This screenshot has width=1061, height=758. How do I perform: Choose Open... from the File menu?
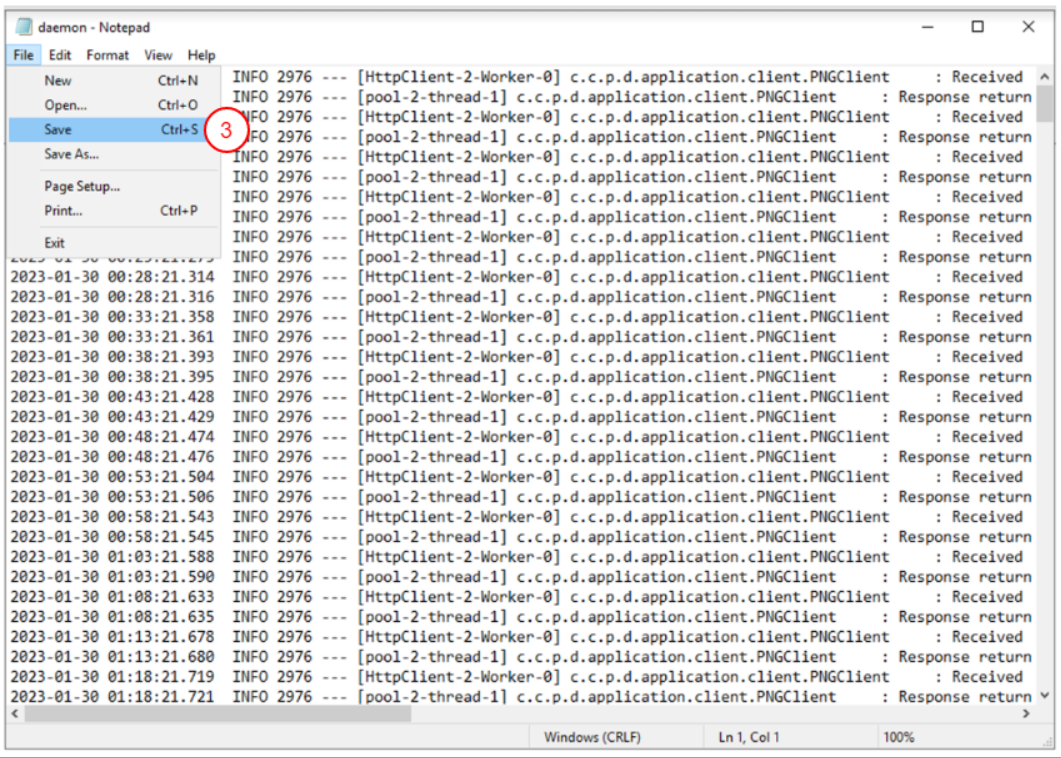click(114, 105)
